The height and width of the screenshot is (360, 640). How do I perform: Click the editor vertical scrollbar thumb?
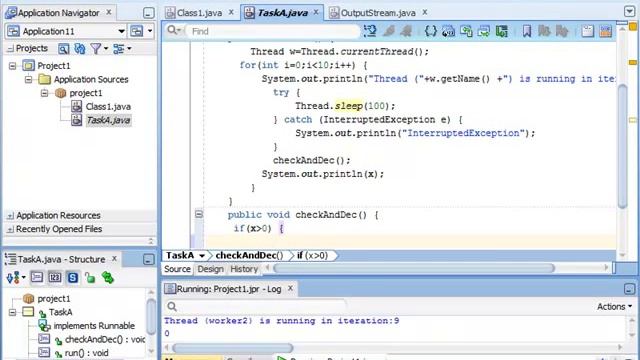[x=622, y=146]
